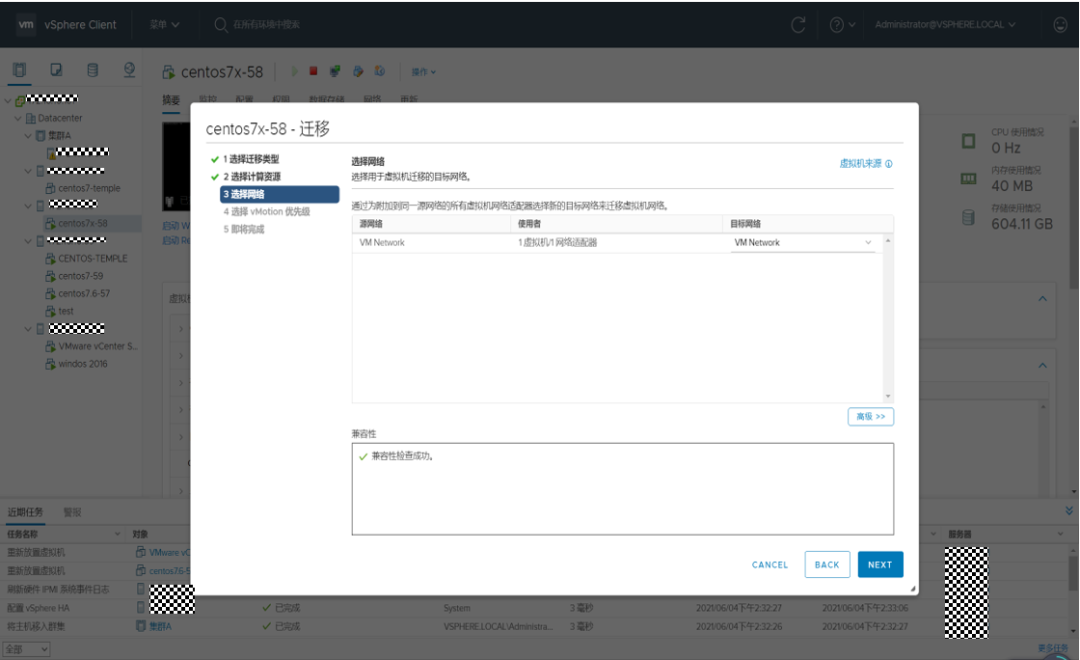The height and width of the screenshot is (660, 1080).
Task: Click the BACK button in migrate wizard
Action: pos(827,564)
